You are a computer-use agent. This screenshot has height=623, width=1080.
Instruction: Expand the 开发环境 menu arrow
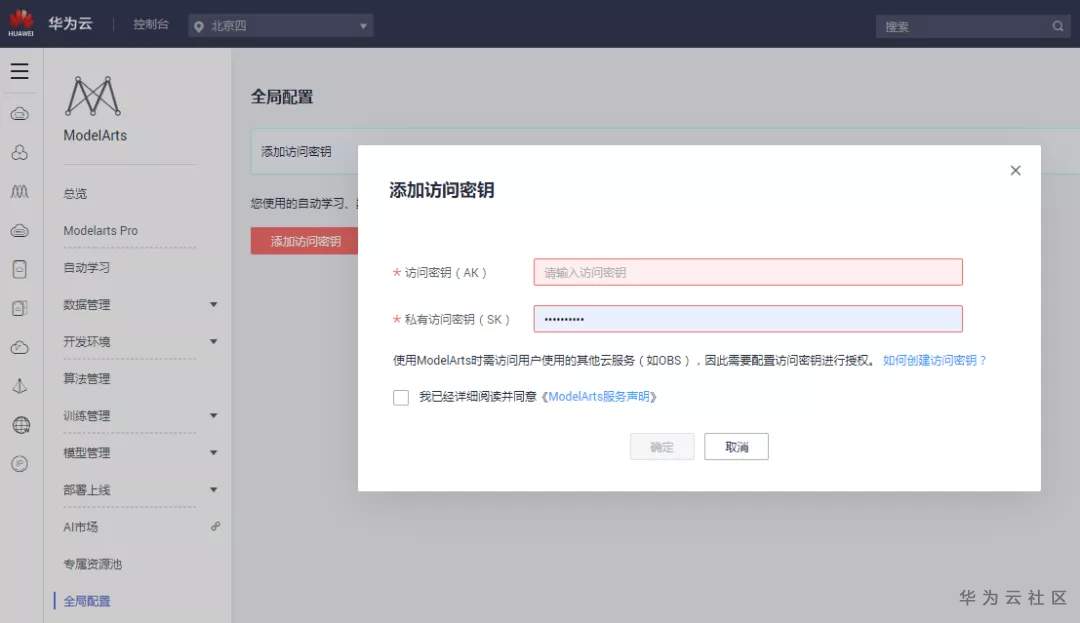214,341
